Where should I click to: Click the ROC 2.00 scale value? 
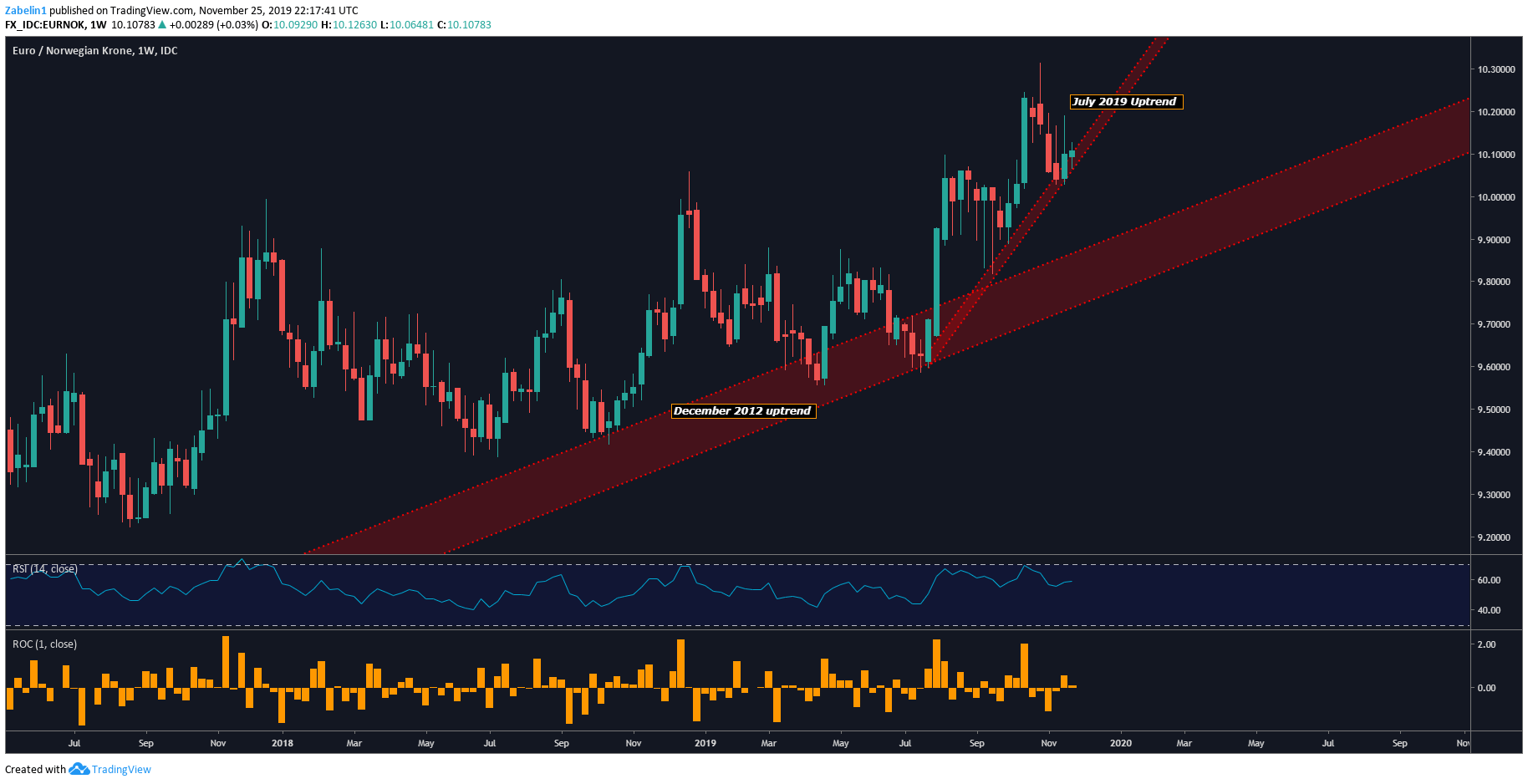(1486, 644)
